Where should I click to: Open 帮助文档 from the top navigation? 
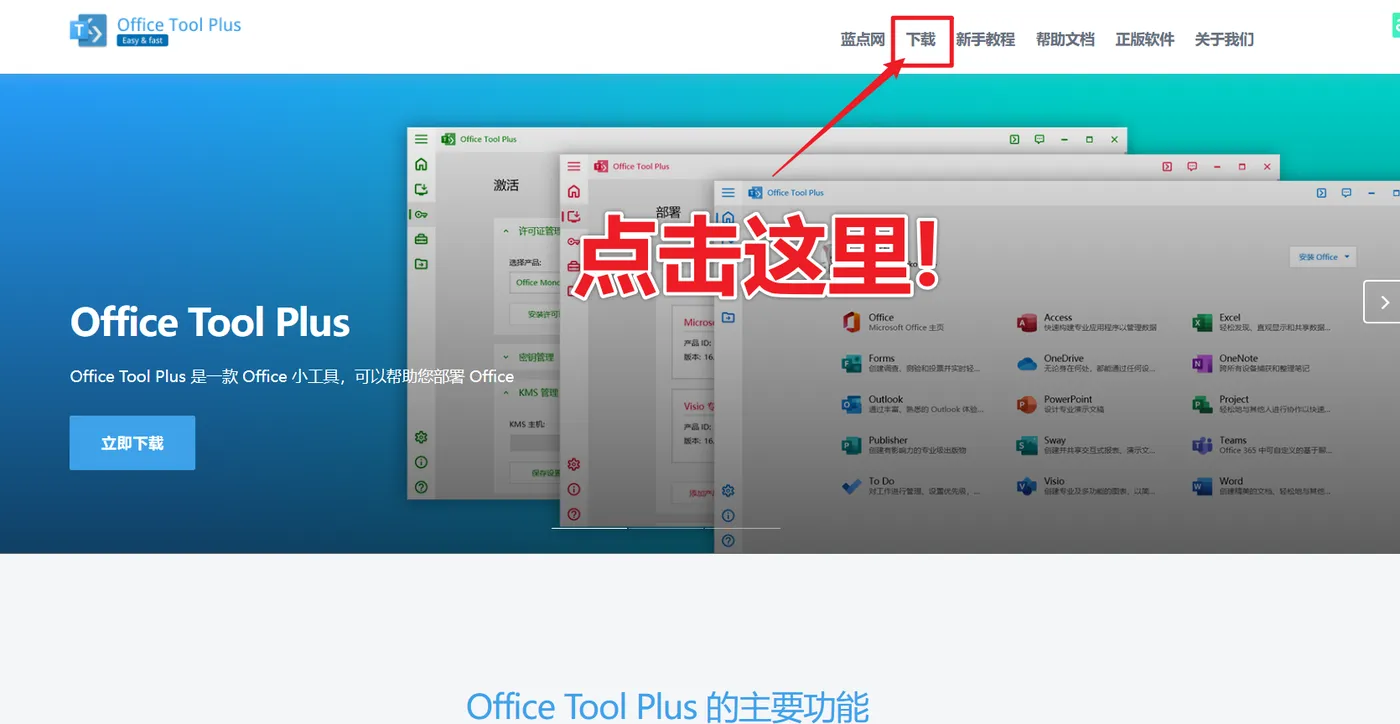1065,40
